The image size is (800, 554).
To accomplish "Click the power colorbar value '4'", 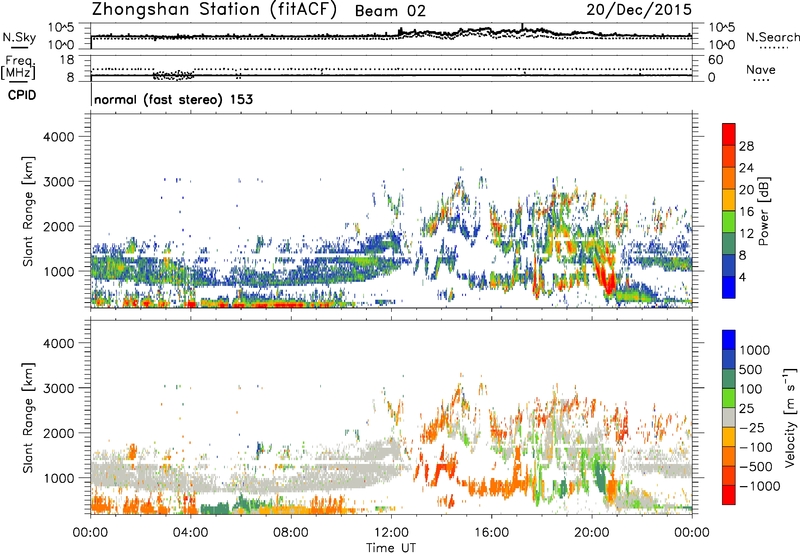I will pyautogui.click(x=742, y=277).
